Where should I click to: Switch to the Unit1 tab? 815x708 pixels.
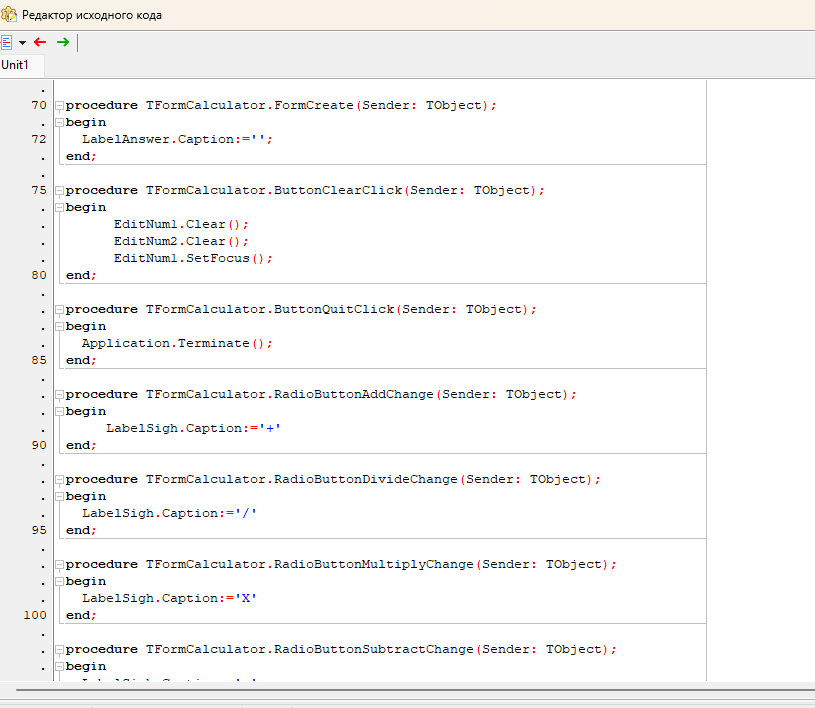pyautogui.click(x=15, y=65)
